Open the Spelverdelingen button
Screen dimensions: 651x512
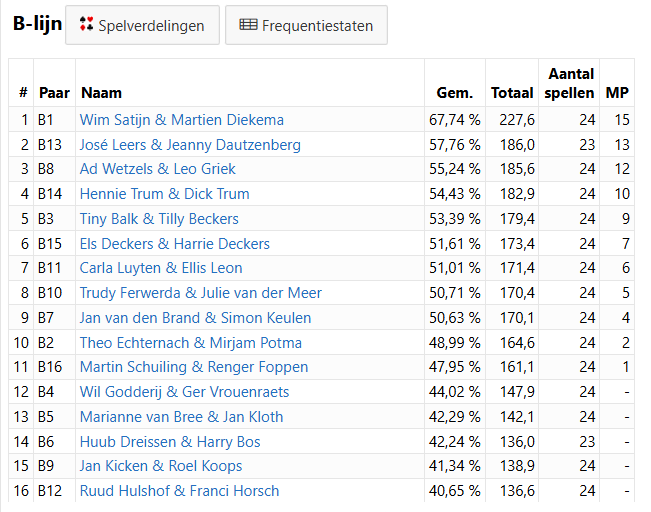[x=141, y=25]
